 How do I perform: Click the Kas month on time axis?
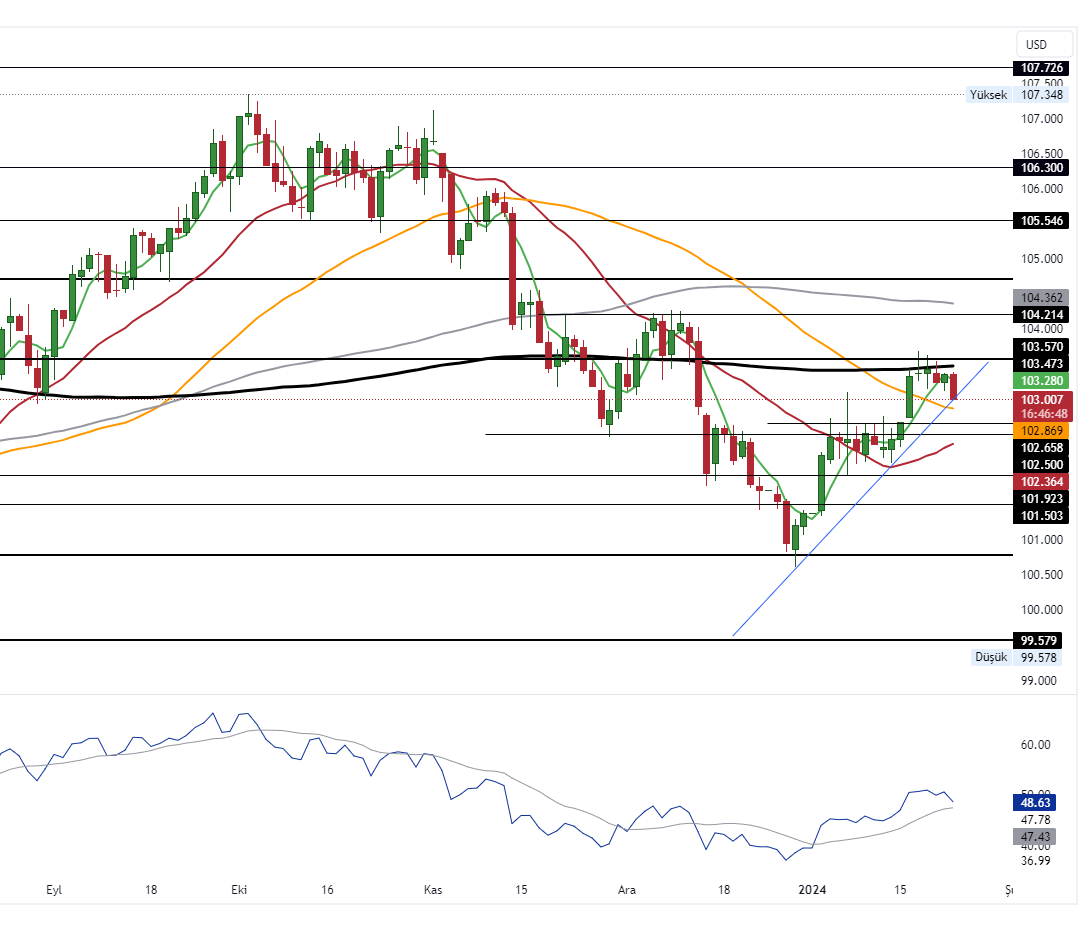433,889
